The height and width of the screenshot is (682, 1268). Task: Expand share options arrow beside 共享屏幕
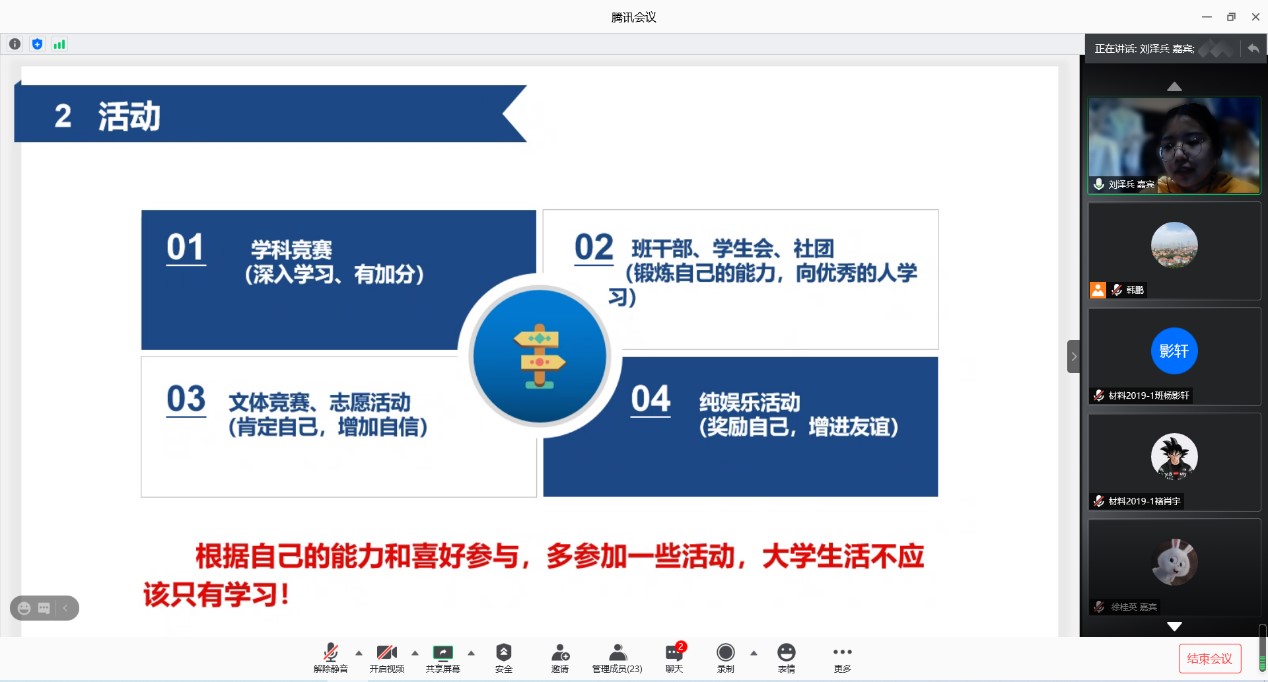[471, 653]
